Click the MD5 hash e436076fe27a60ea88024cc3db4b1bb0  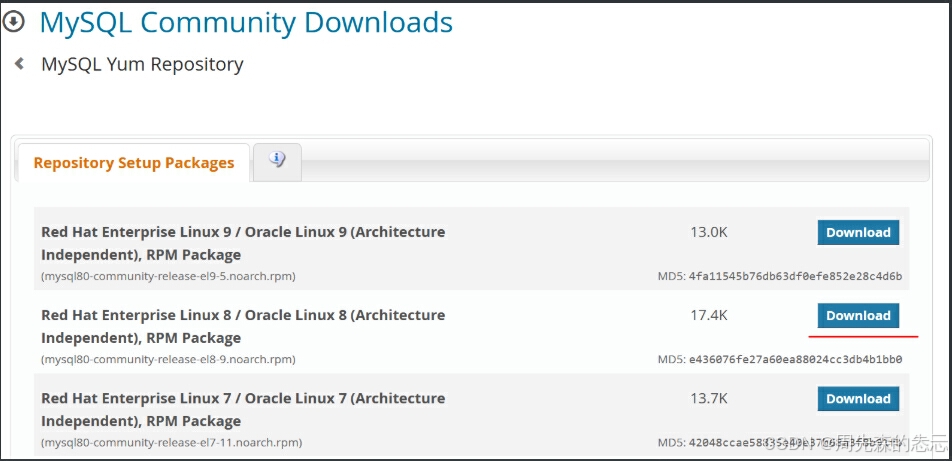coord(795,360)
